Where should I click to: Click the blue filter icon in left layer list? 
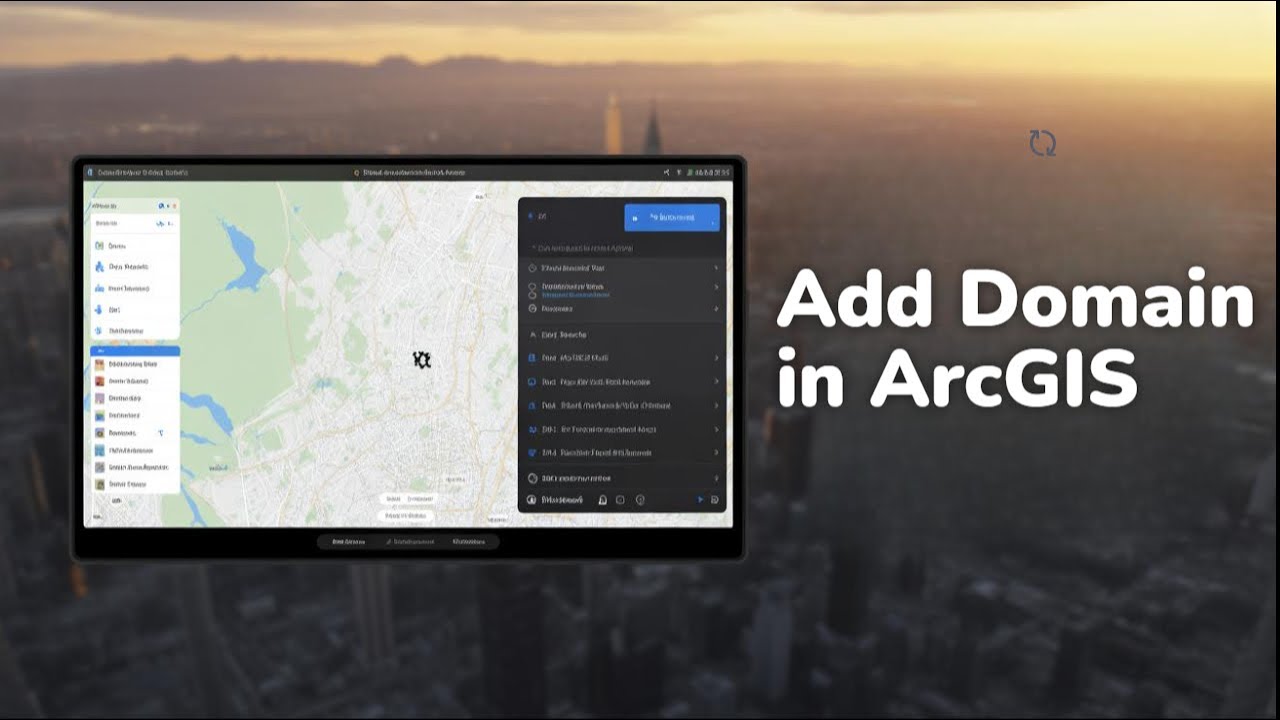(x=161, y=434)
